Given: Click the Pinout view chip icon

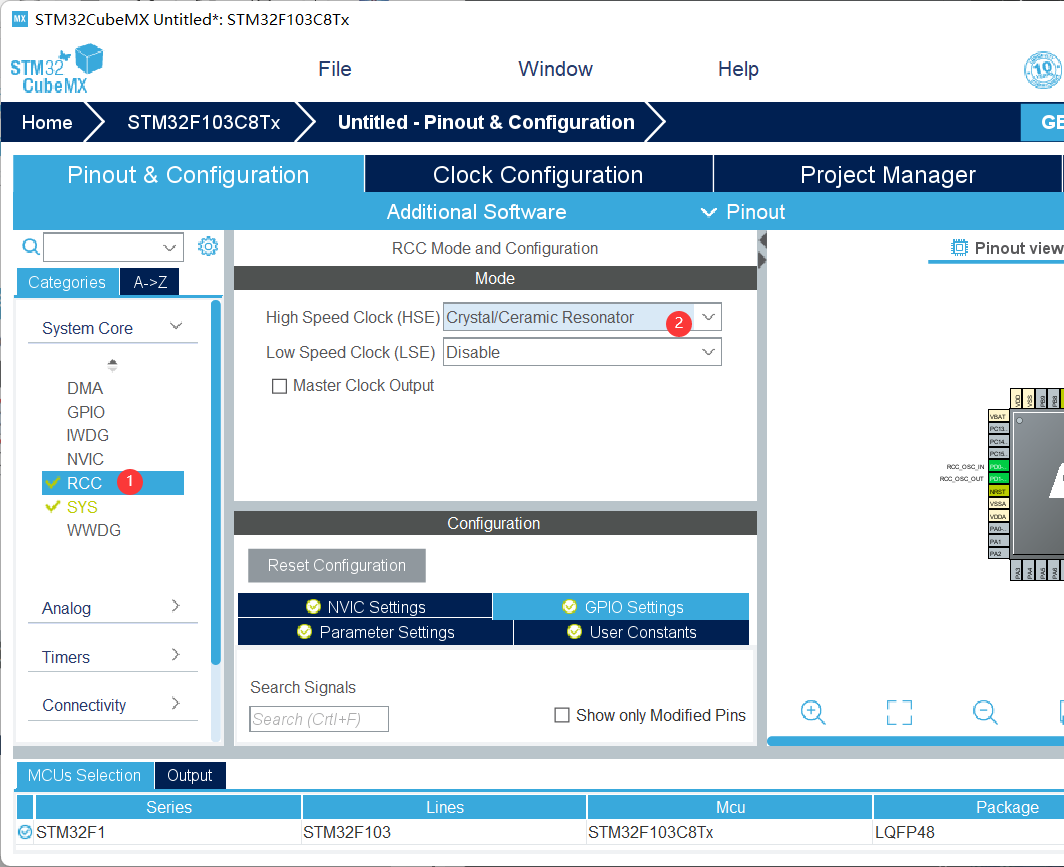Looking at the screenshot, I should point(959,248).
